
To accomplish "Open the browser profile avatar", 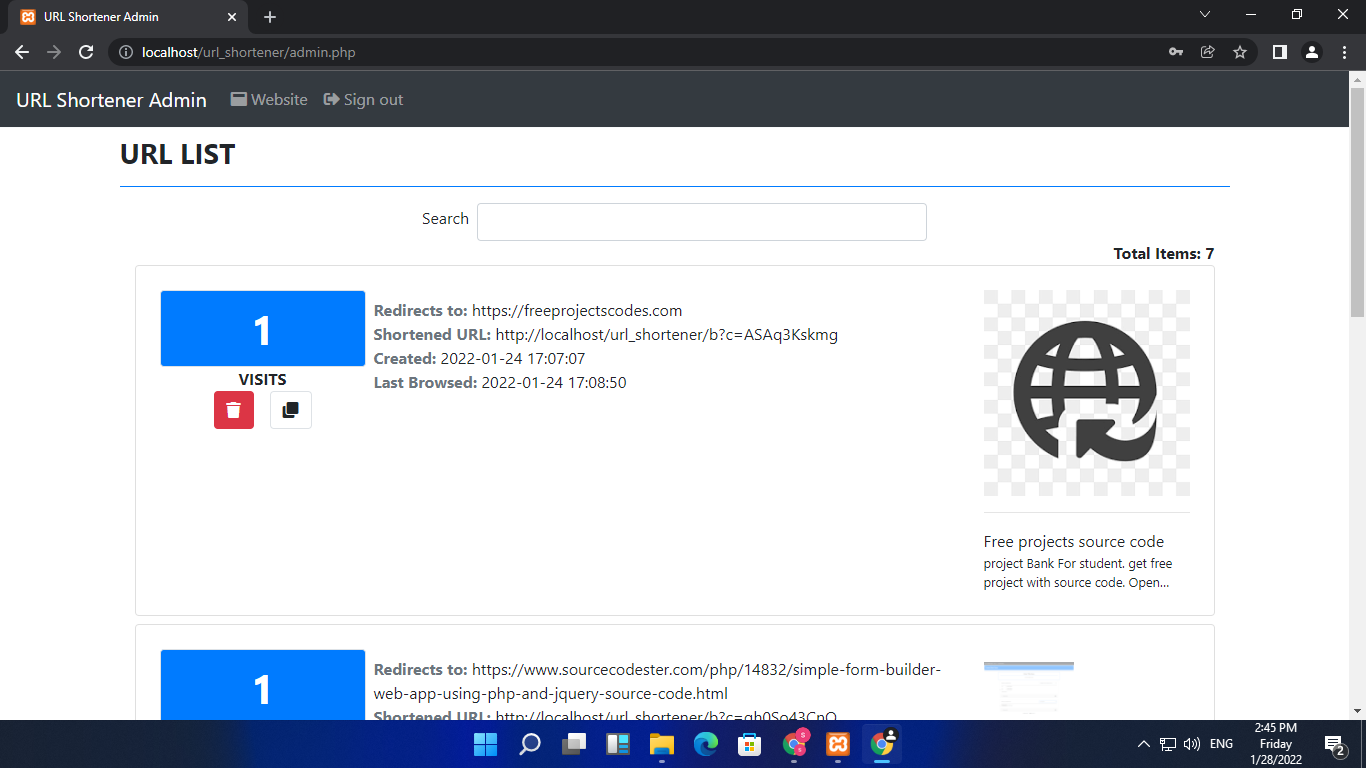I will tap(1311, 51).
